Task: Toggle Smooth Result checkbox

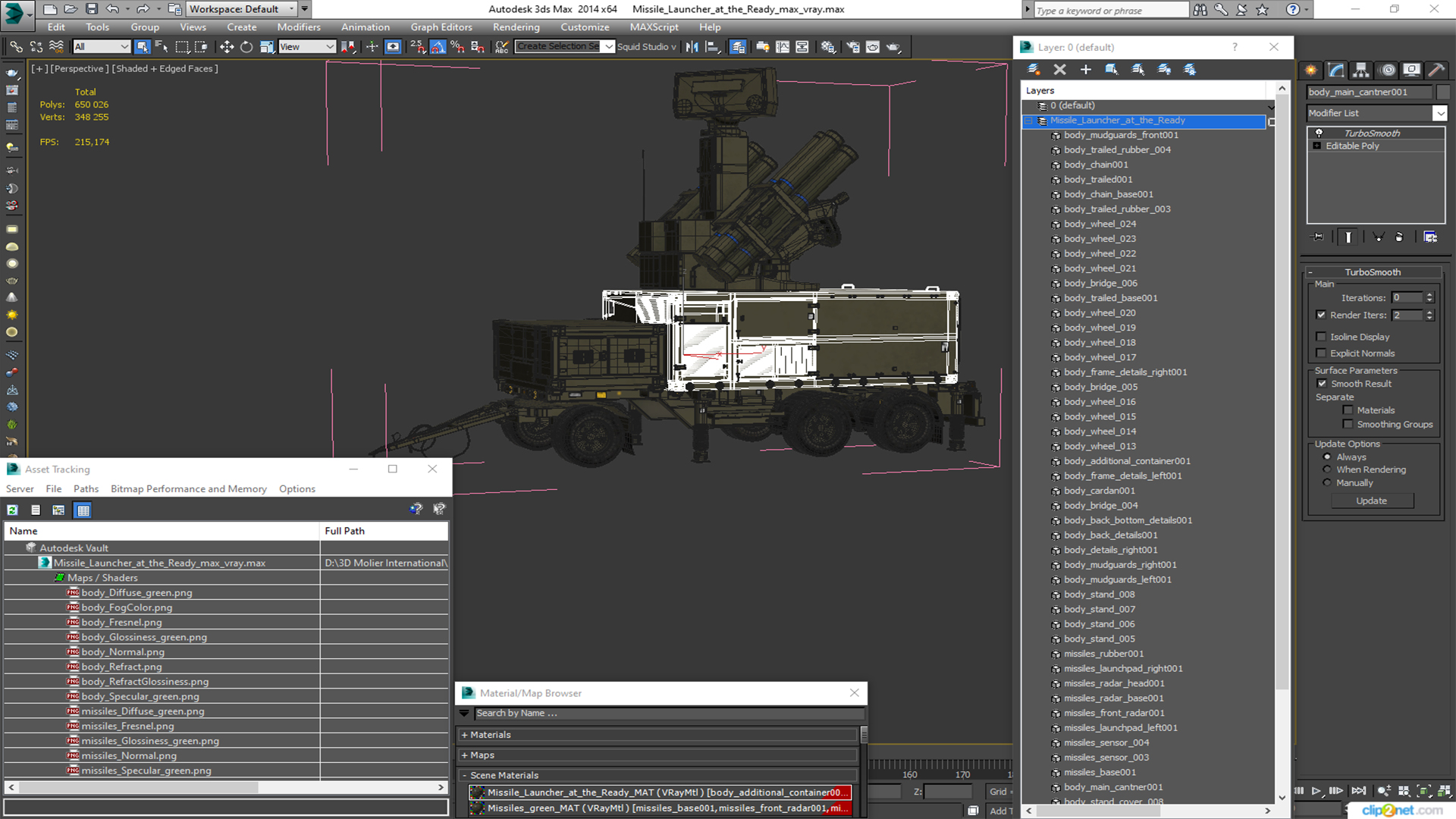Action: (1322, 384)
